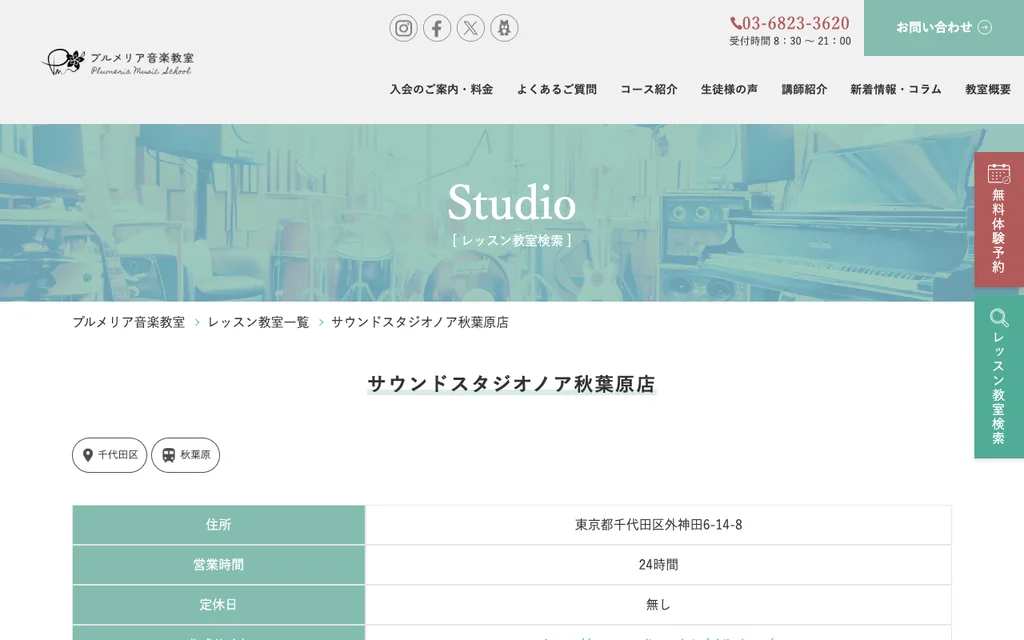The height and width of the screenshot is (640, 1024).
Task: Open コース紹介 menu item
Action: [x=648, y=89]
